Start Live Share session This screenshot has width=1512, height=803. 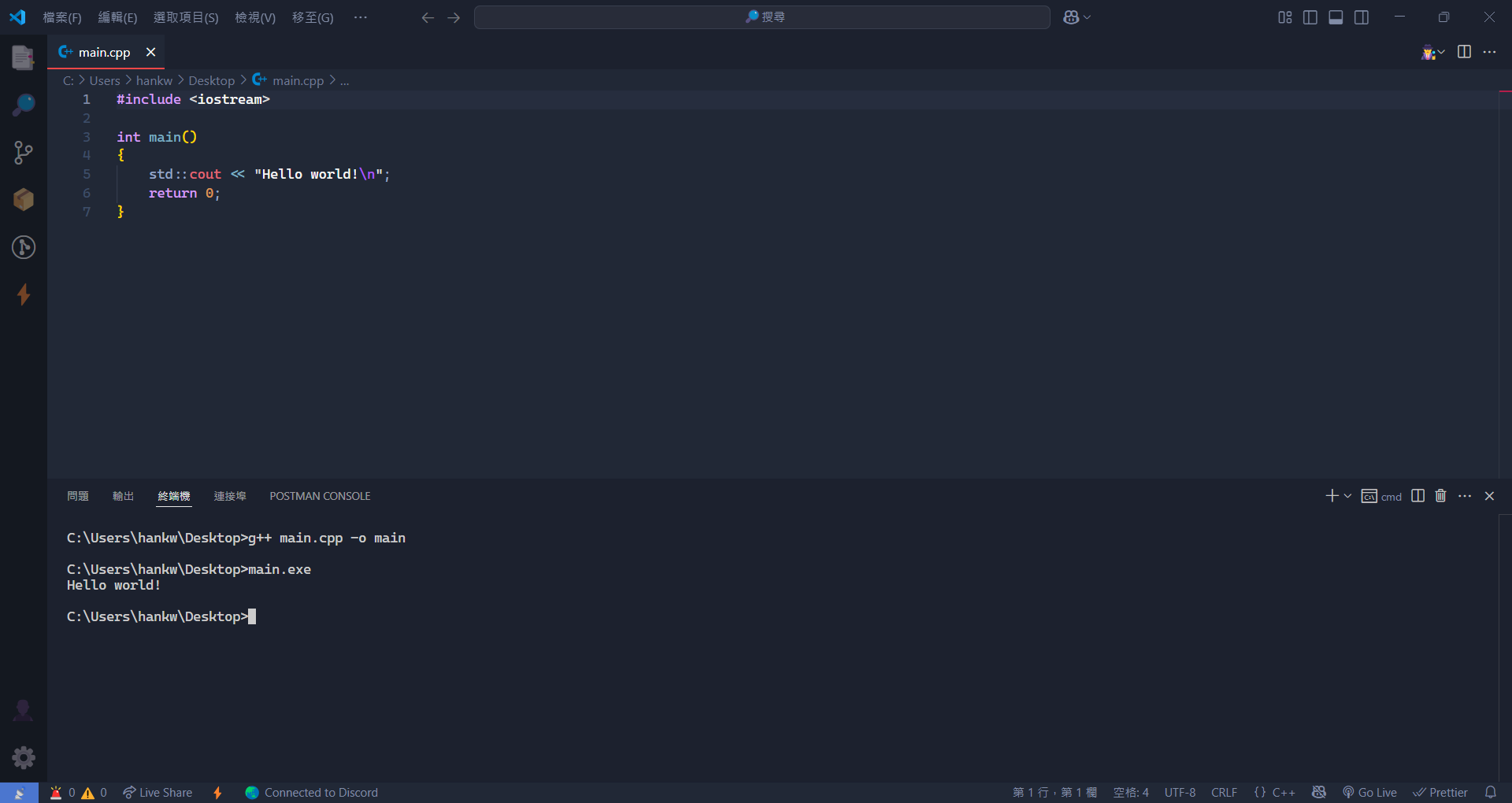tap(157, 793)
